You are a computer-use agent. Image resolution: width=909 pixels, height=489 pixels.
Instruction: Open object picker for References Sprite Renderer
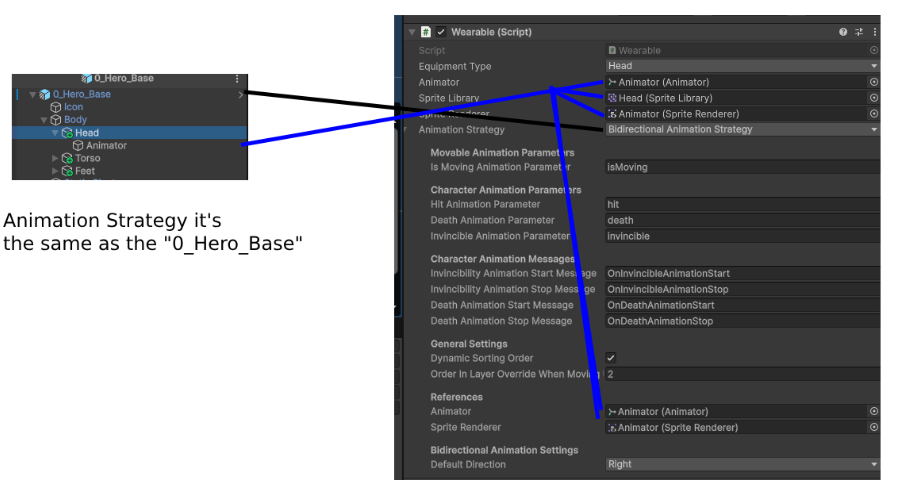873,427
